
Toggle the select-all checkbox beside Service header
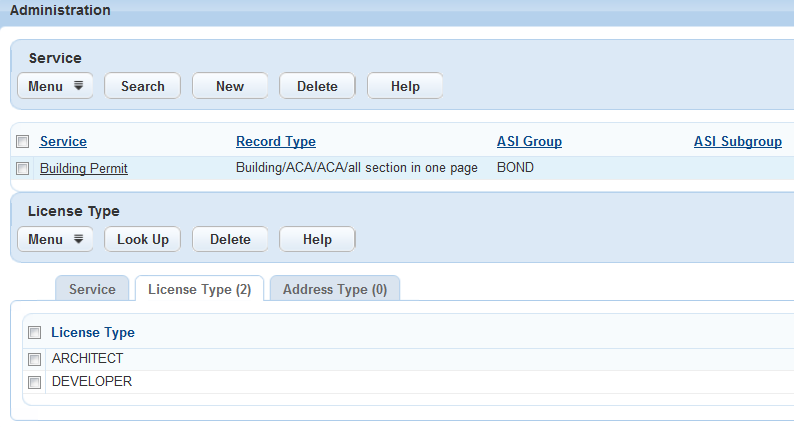click(x=23, y=142)
